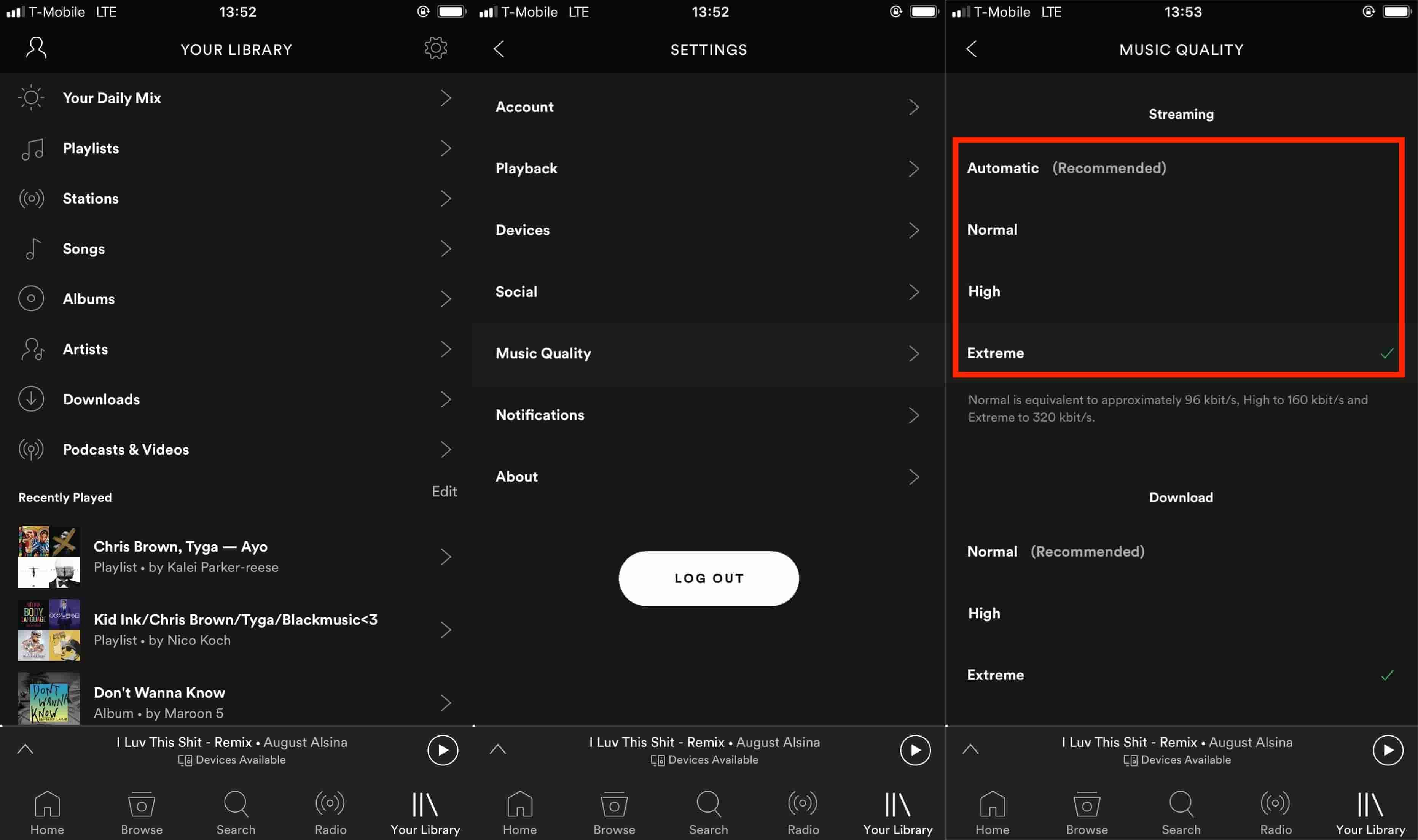Open Albums library section

(x=88, y=298)
